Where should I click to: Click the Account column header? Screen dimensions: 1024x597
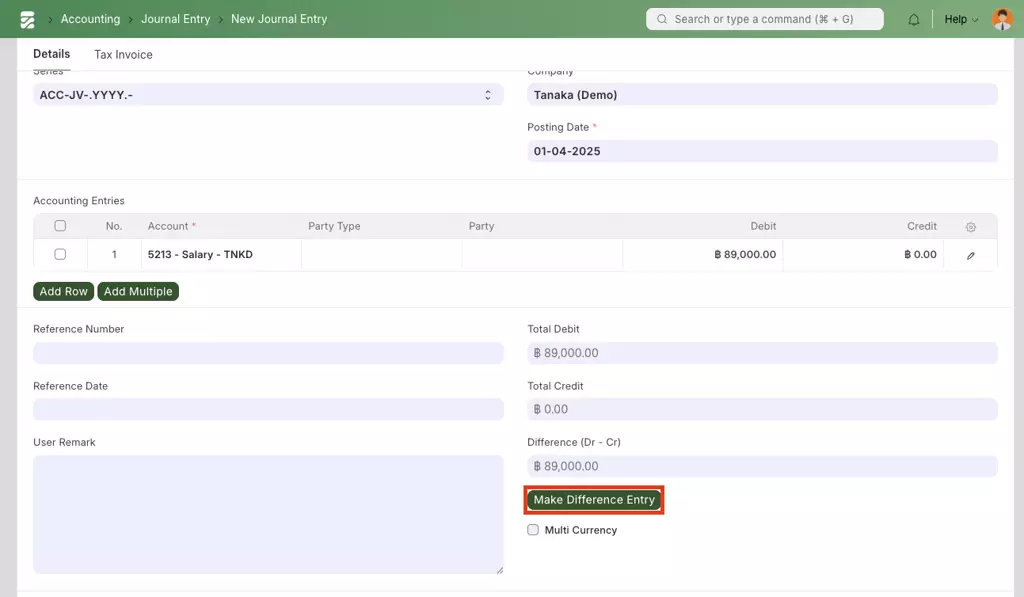[171, 226]
